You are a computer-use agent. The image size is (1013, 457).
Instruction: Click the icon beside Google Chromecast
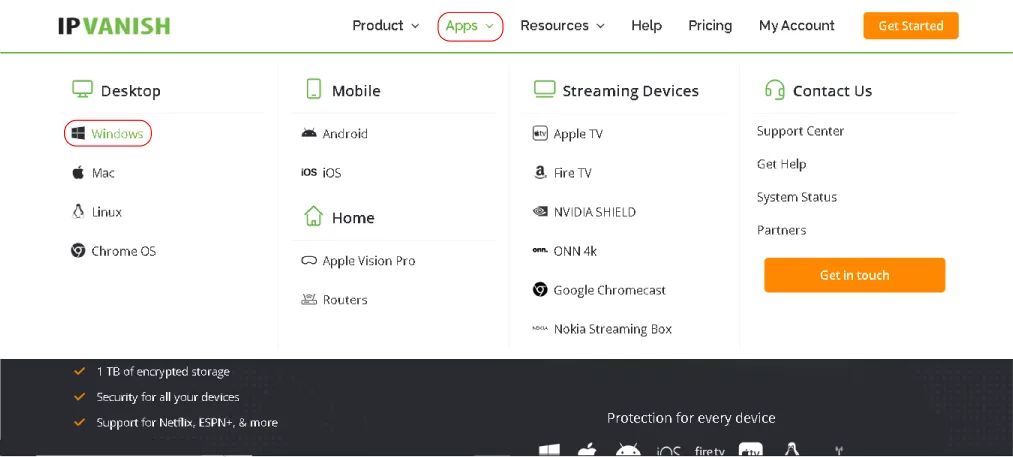tap(539, 290)
